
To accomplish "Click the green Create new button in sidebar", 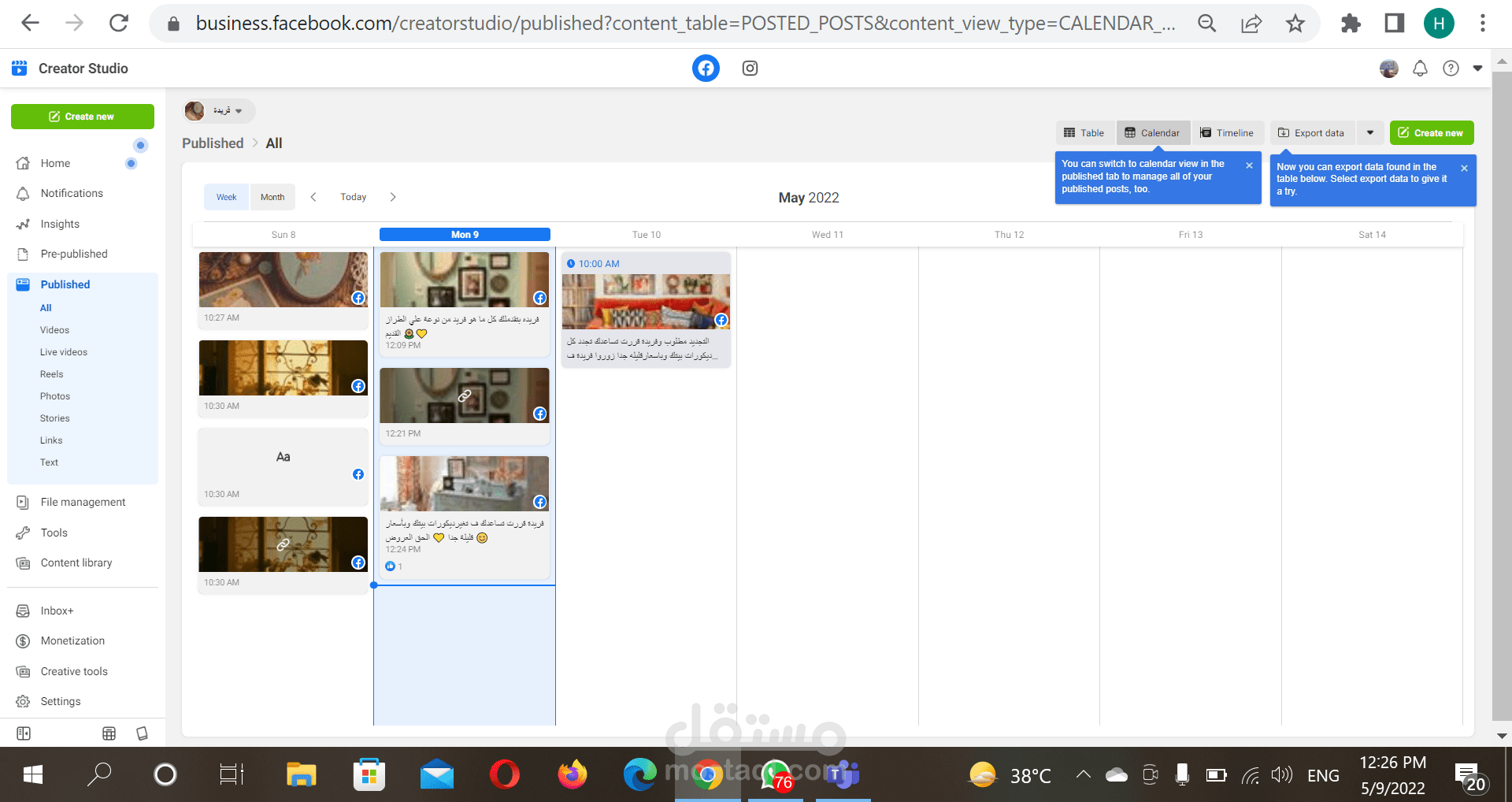I will pos(83,117).
